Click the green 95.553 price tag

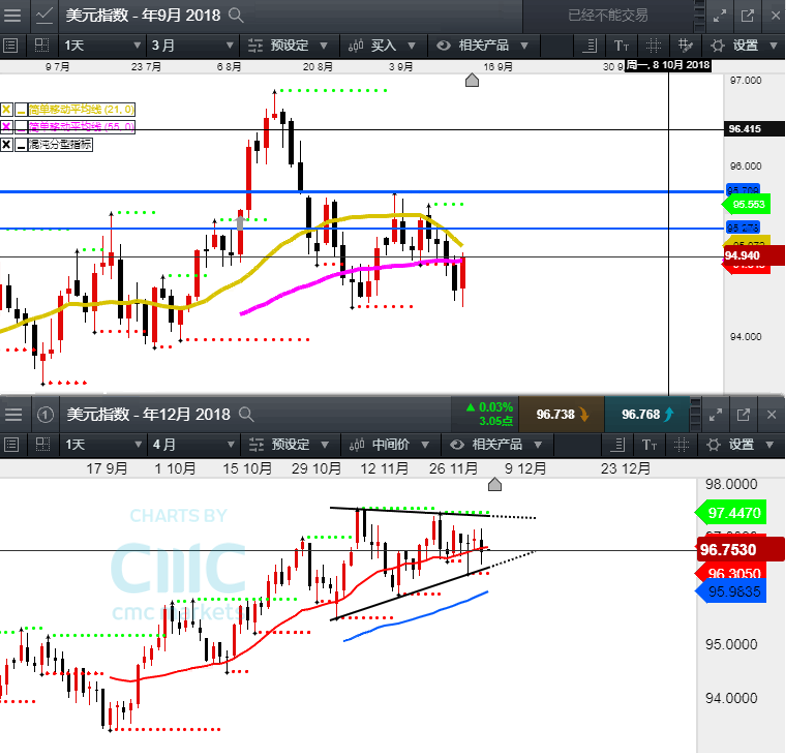point(746,205)
